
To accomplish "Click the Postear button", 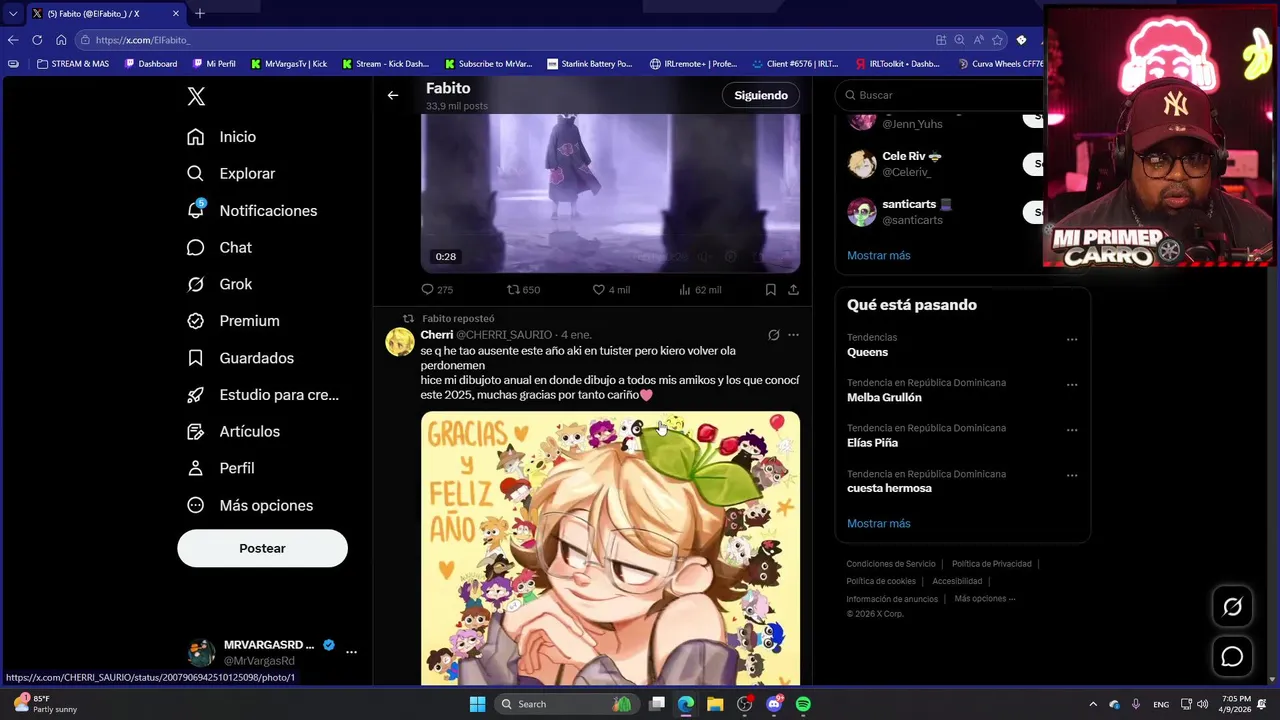I will pos(262,548).
